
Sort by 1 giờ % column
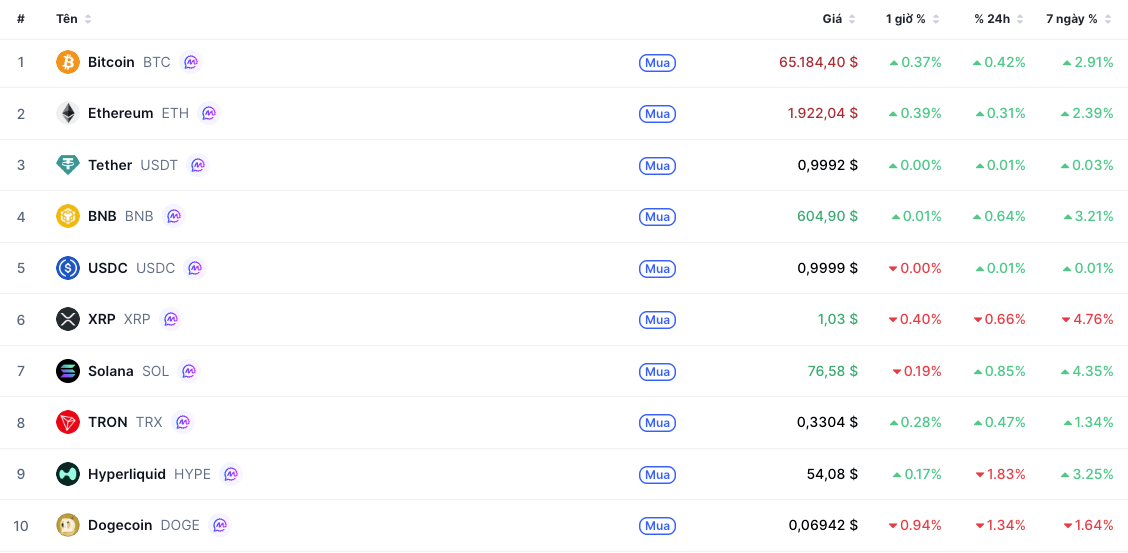912,19
